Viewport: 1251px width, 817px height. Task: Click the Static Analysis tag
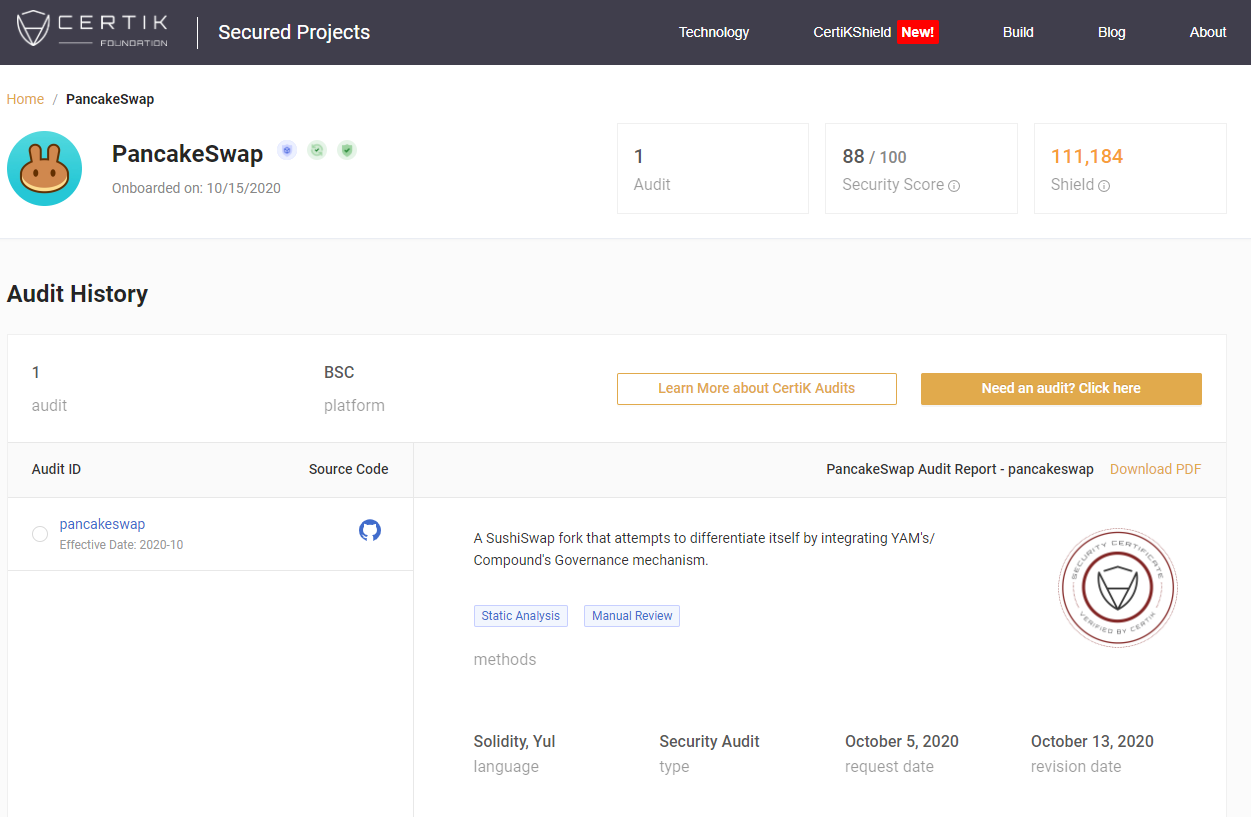point(520,616)
